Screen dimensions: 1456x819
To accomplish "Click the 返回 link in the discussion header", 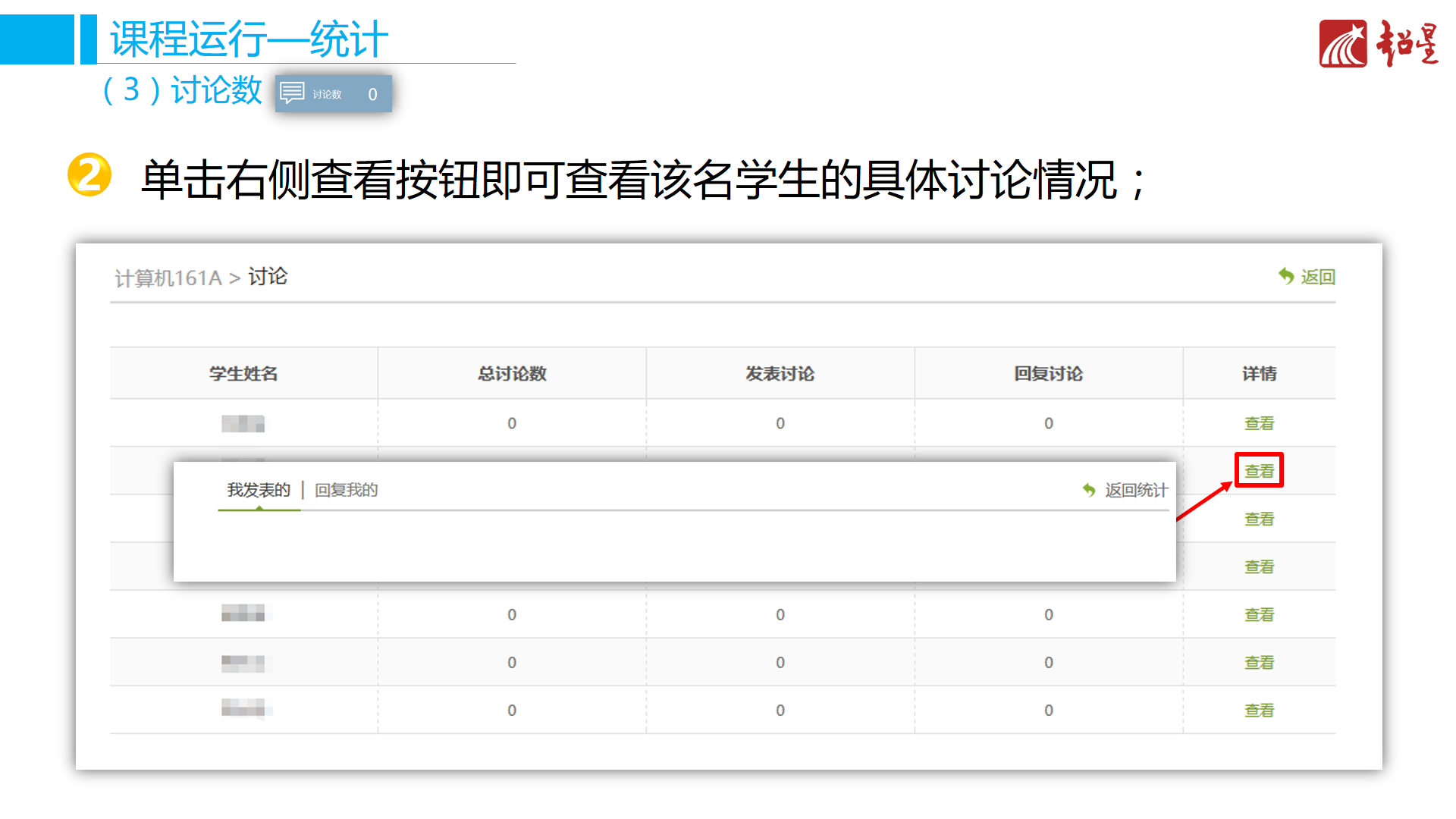I will (x=1317, y=277).
